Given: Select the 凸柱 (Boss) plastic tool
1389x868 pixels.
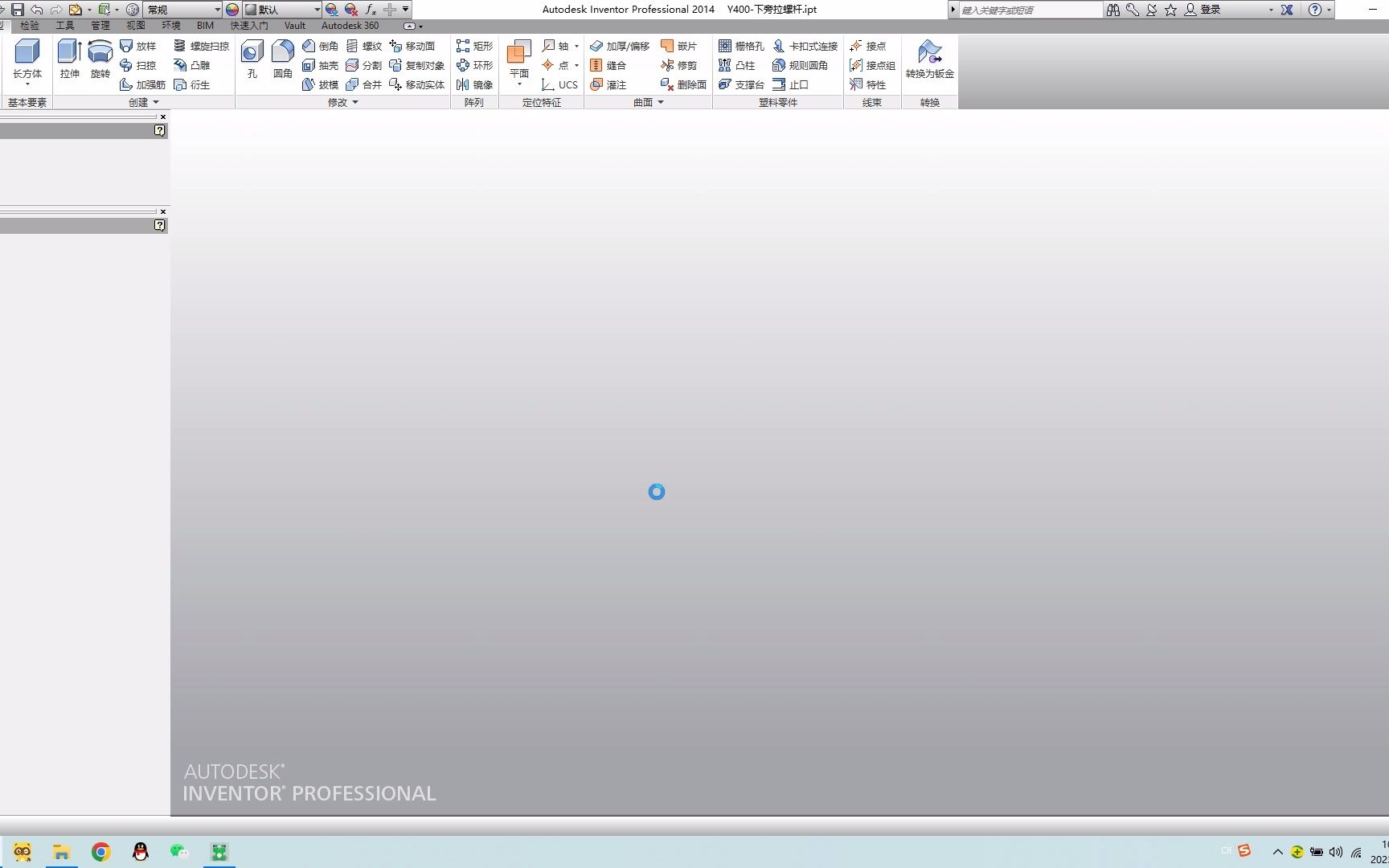Looking at the screenshot, I should pos(736,65).
